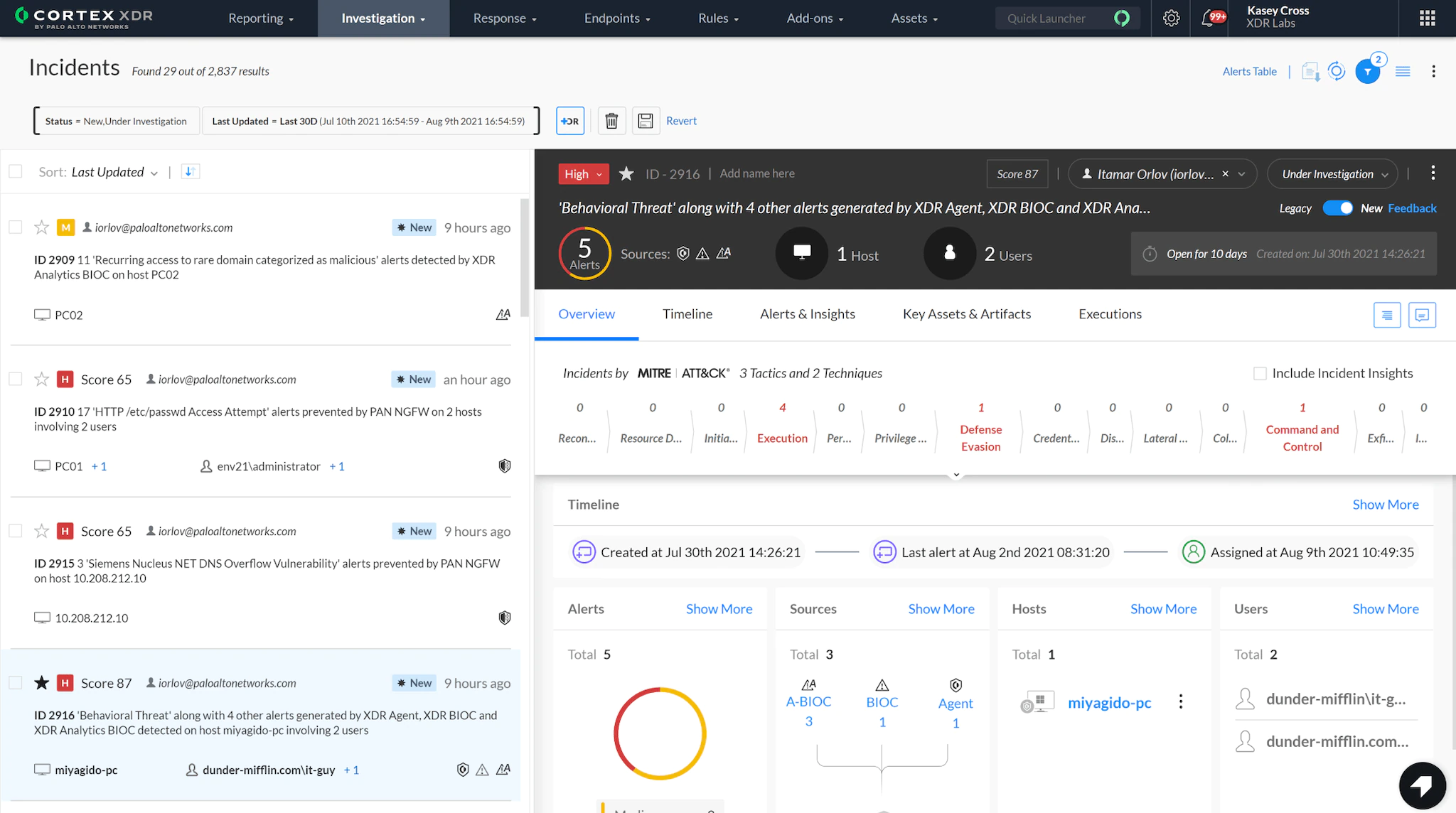Switch to the Alerts & Insights tab
Screen dimensions: 1456x813
coord(807,314)
